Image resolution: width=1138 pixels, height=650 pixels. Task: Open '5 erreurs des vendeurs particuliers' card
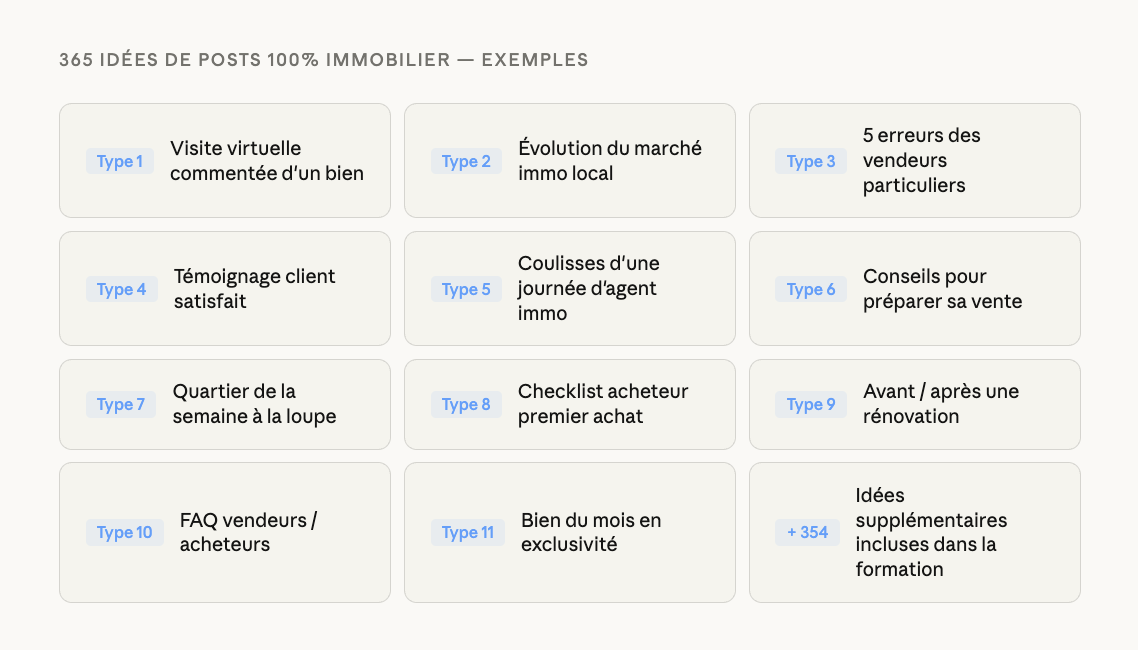point(921,160)
